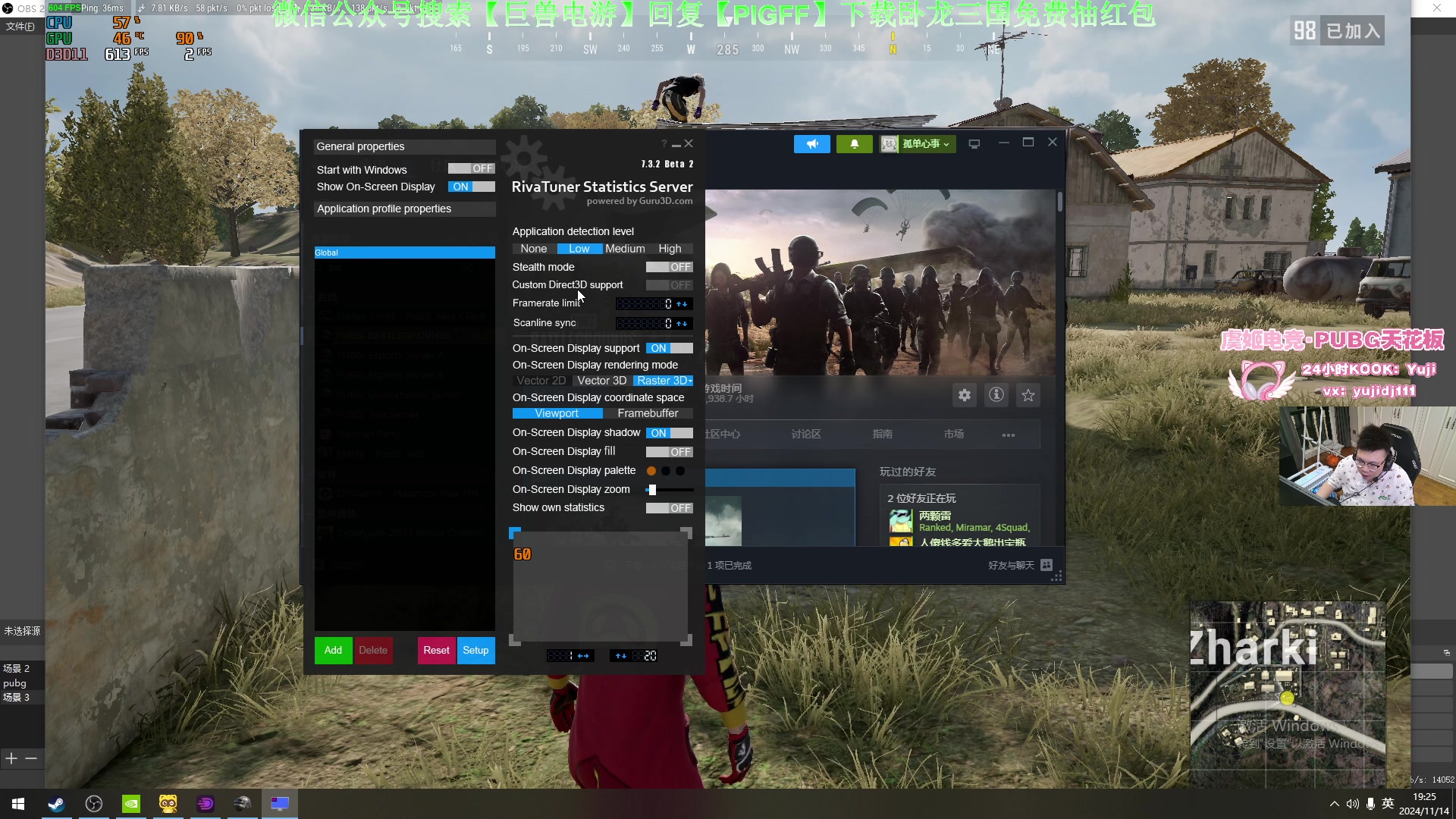The width and height of the screenshot is (1456, 819).
Task: Open yellow owl app in taskbar
Action: [168, 804]
